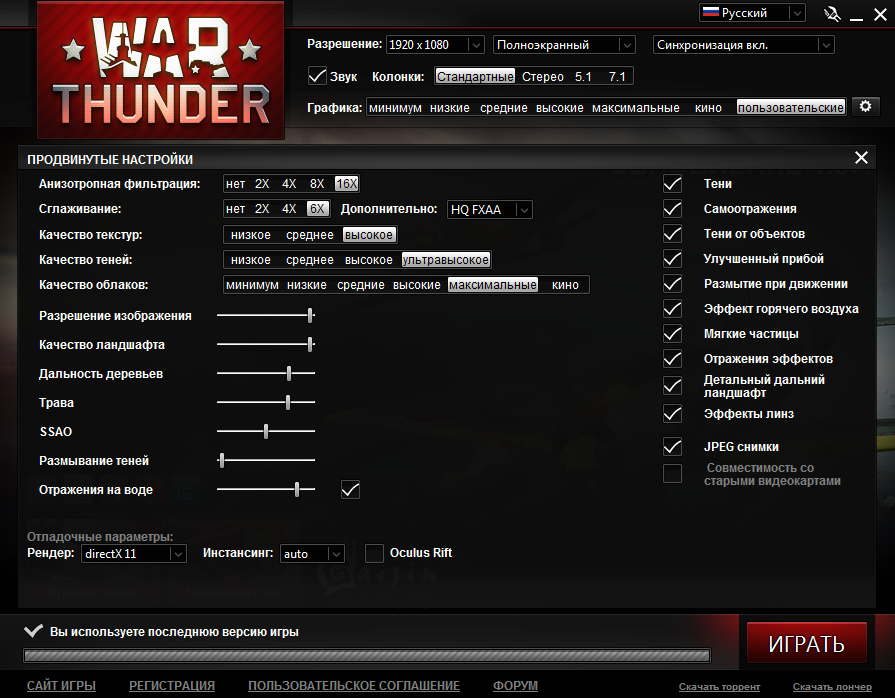This screenshot has width=895, height=698.
Task: Choose Стандартные speakers option
Action: click(x=475, y=76)
